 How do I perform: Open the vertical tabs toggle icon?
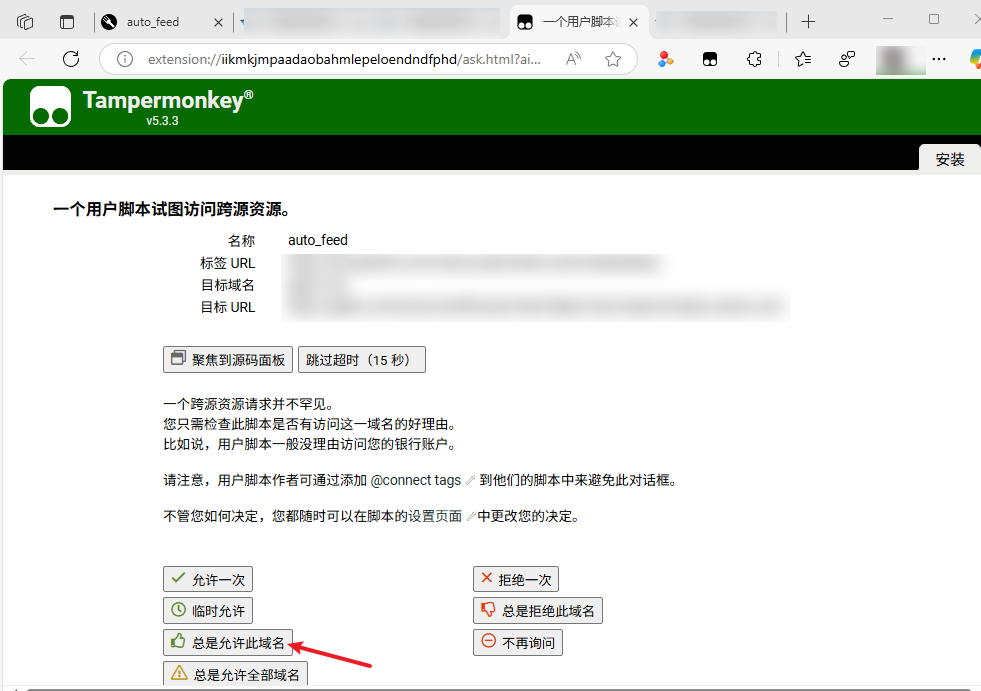point(67,21)
